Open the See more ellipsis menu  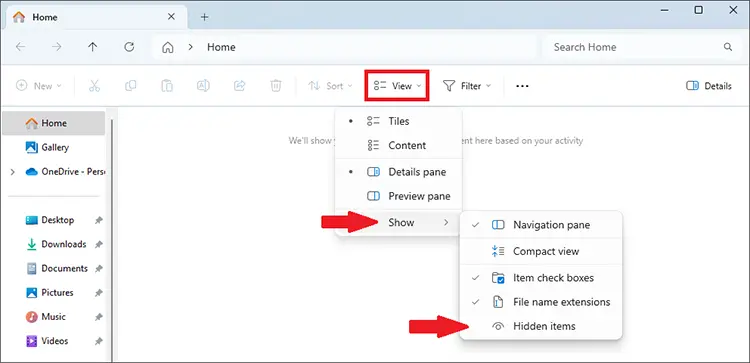pos(522,86)
